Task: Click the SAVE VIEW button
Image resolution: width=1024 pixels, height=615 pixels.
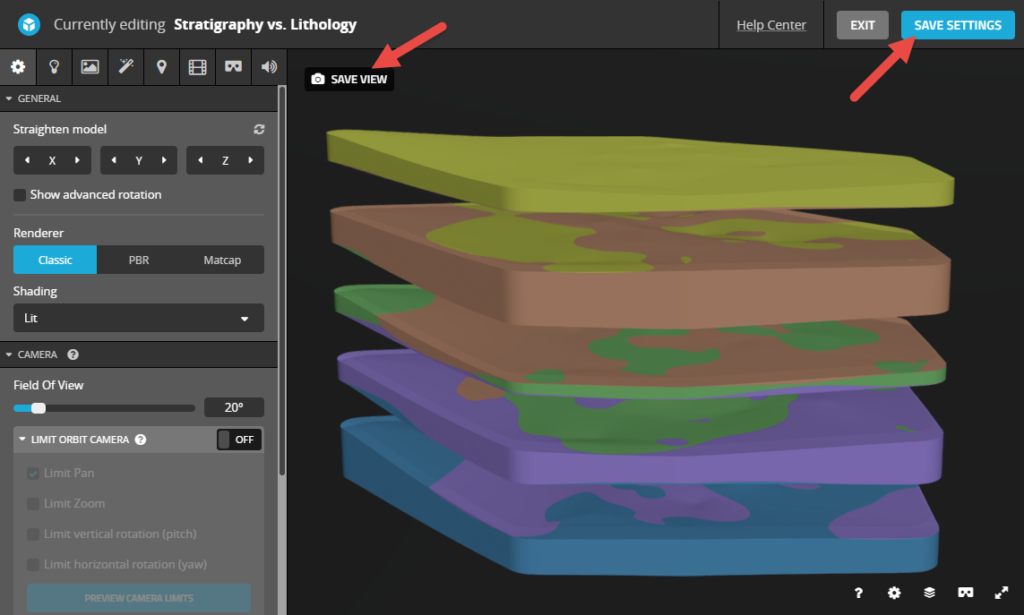Action: [349, 79]
